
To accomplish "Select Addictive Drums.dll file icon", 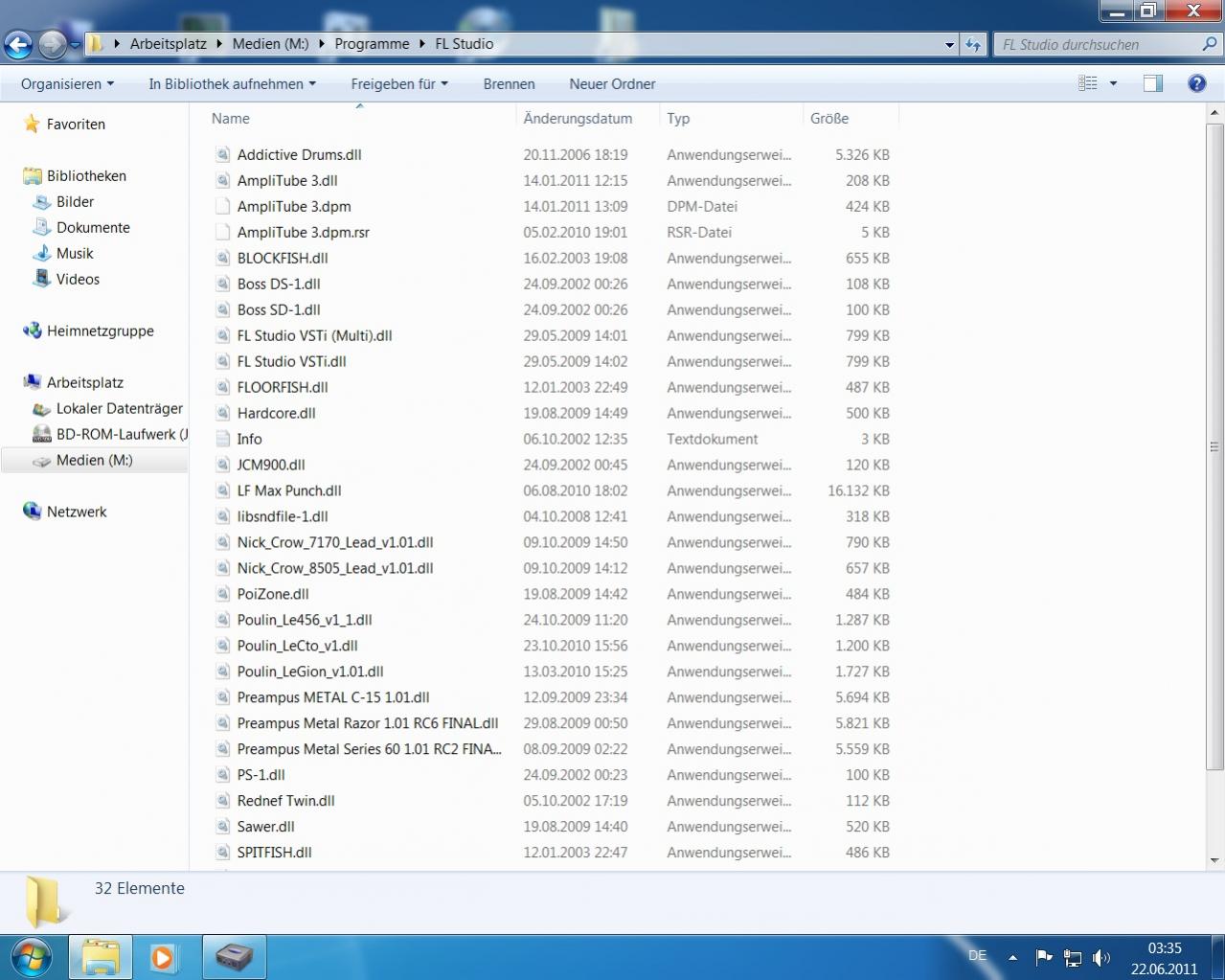I will 222,154.
